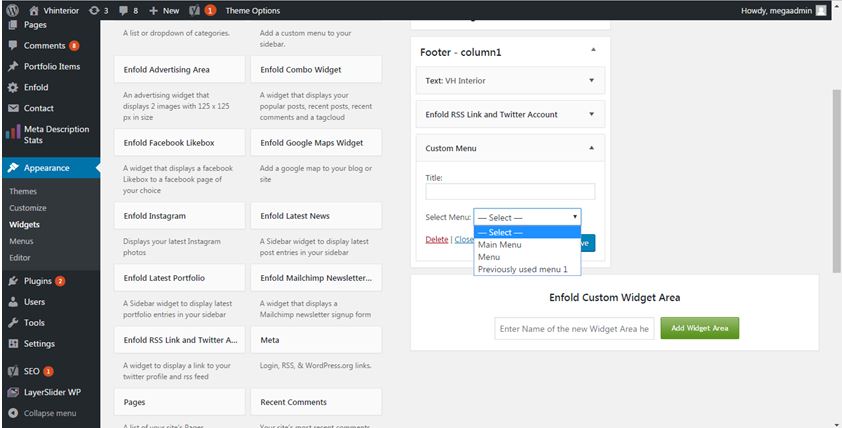Select the Recent Comments widget
This screenshot has width=842, height=428.
tap(316, 402)
